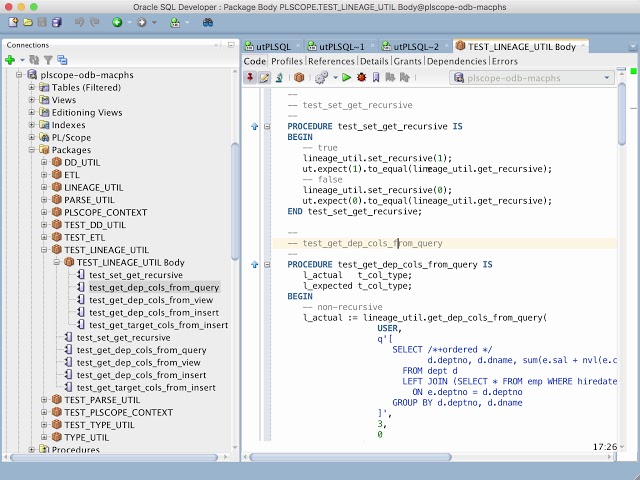This screenshot has height=480, width=640.
Task: Collapse test_get_dep_cols_from_query procedure code fold
Action: (267, 264)
